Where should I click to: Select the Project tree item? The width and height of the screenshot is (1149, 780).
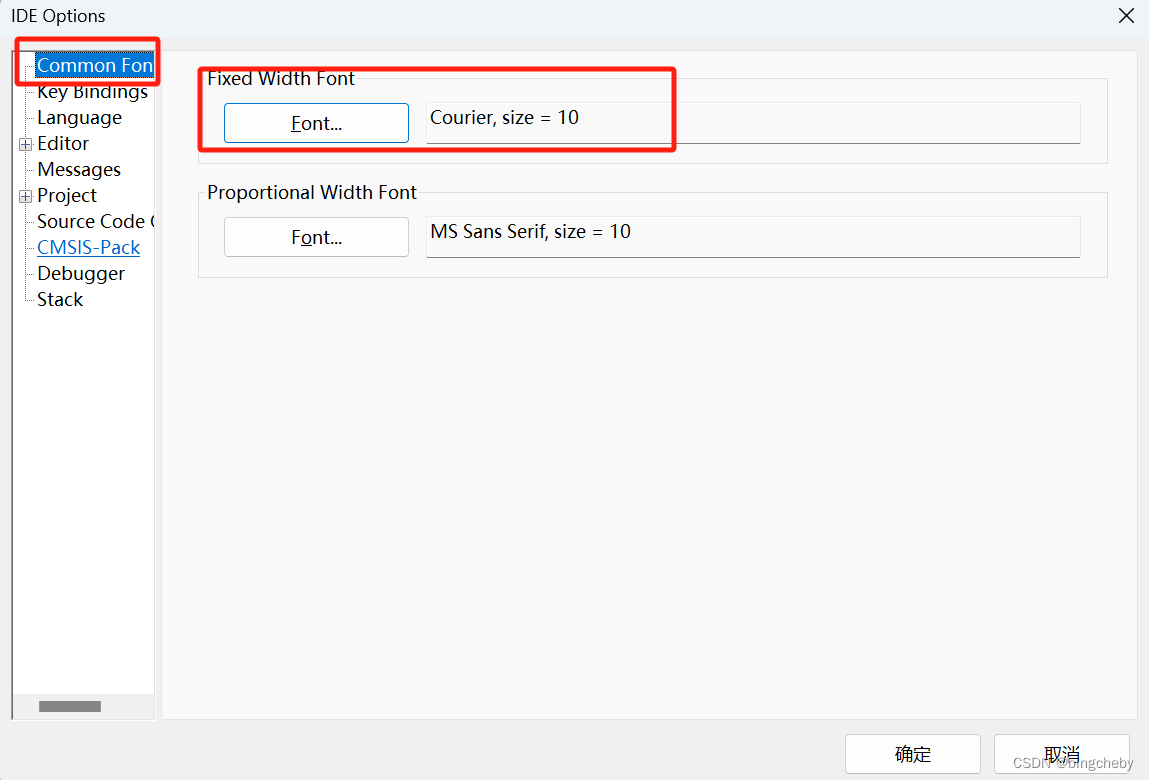click(x=67, y=196)
